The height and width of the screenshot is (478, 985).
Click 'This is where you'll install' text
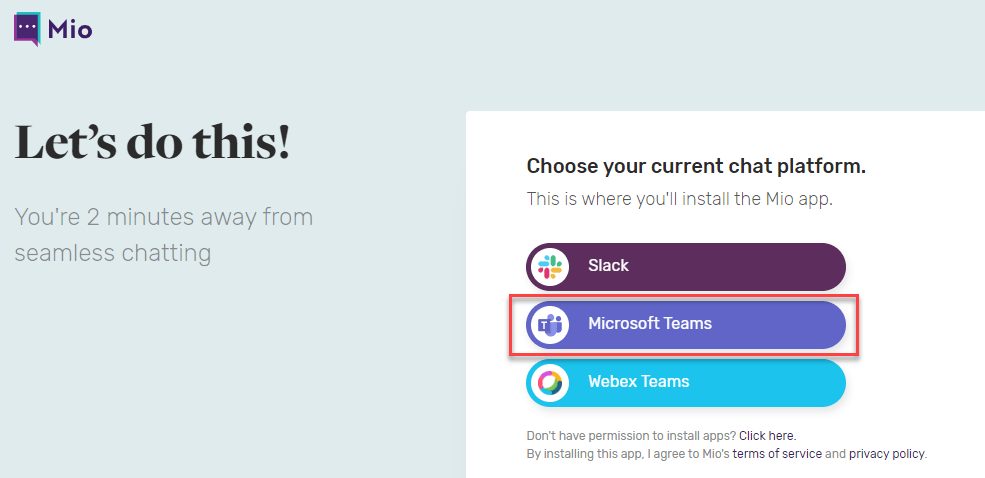pos(679,199)
